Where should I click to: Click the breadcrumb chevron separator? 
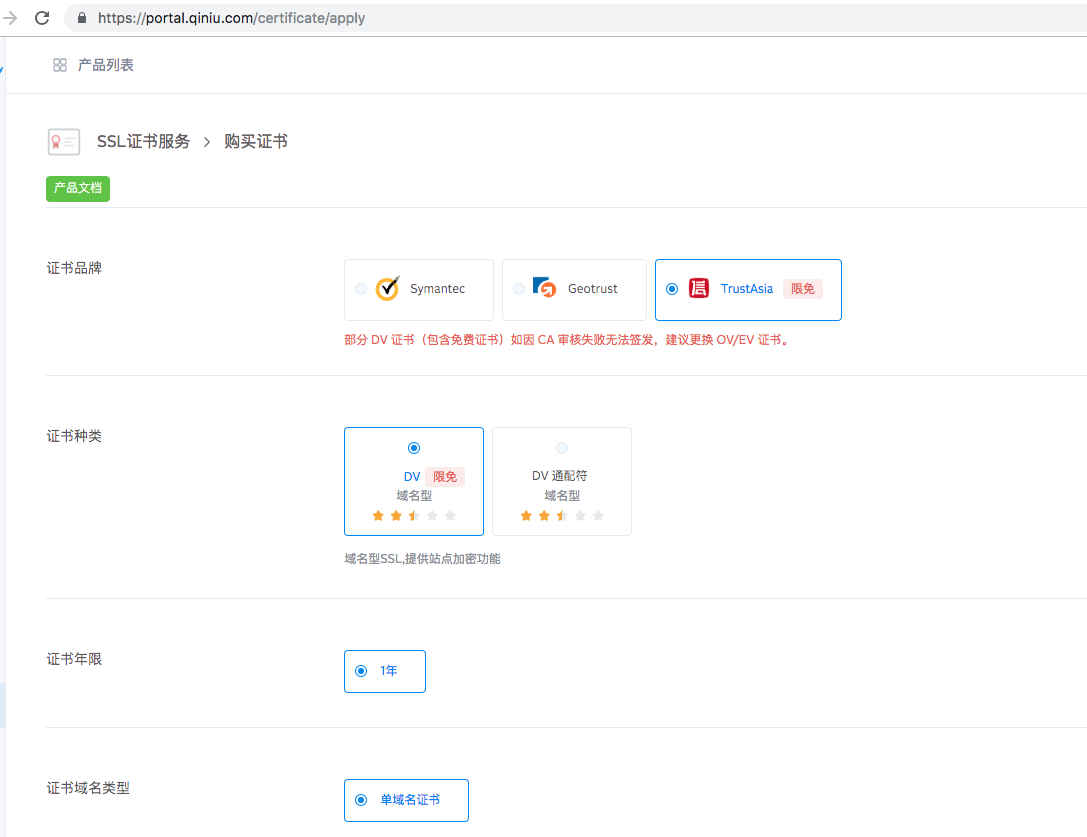(x=207, y=142)
